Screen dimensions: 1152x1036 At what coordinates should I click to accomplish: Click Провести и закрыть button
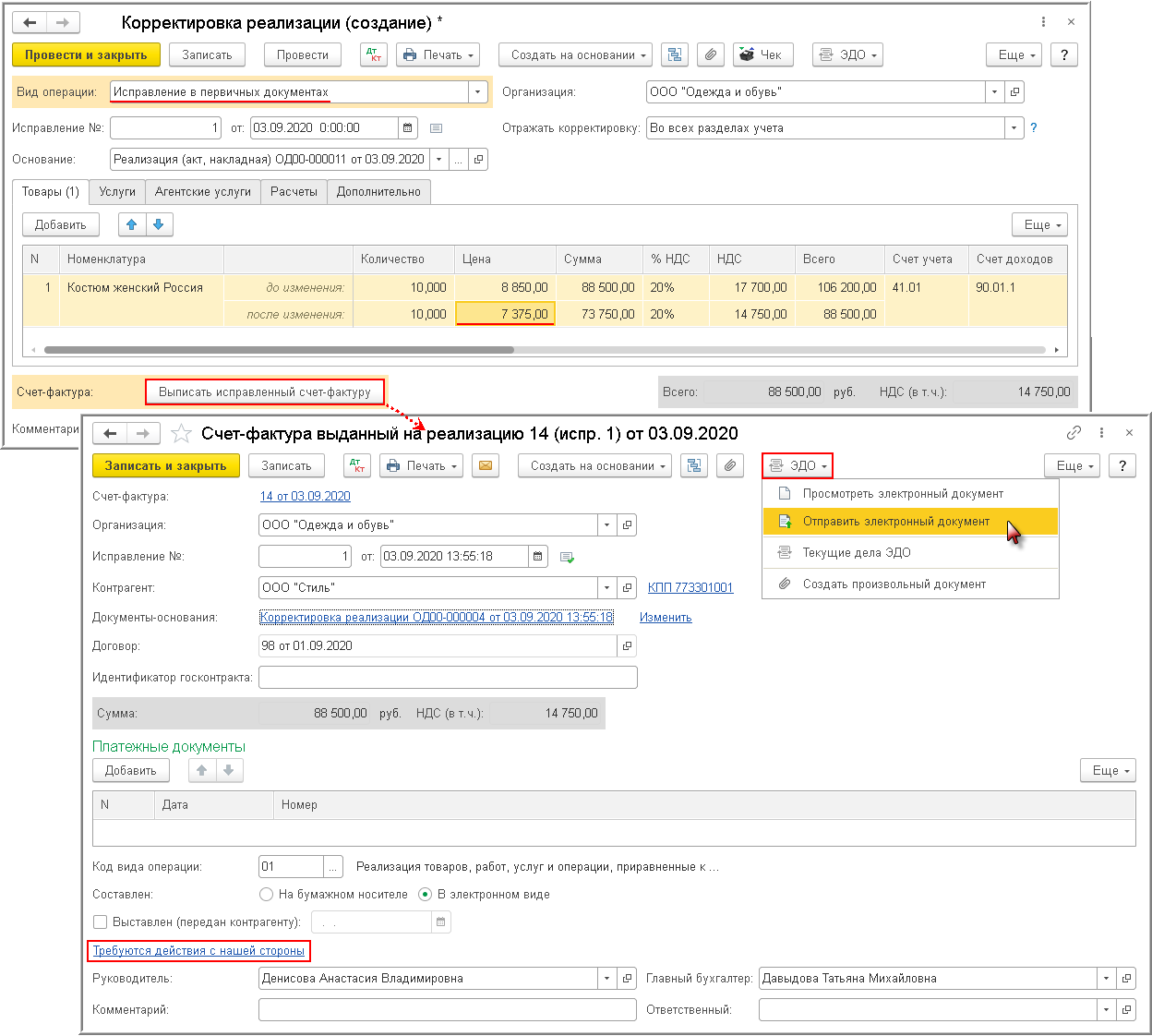pyautogui.click(x=86, y=55)
